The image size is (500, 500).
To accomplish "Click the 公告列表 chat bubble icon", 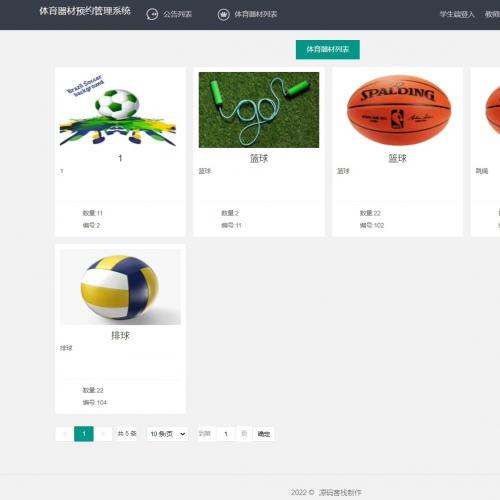I will (x=152, y=14).
